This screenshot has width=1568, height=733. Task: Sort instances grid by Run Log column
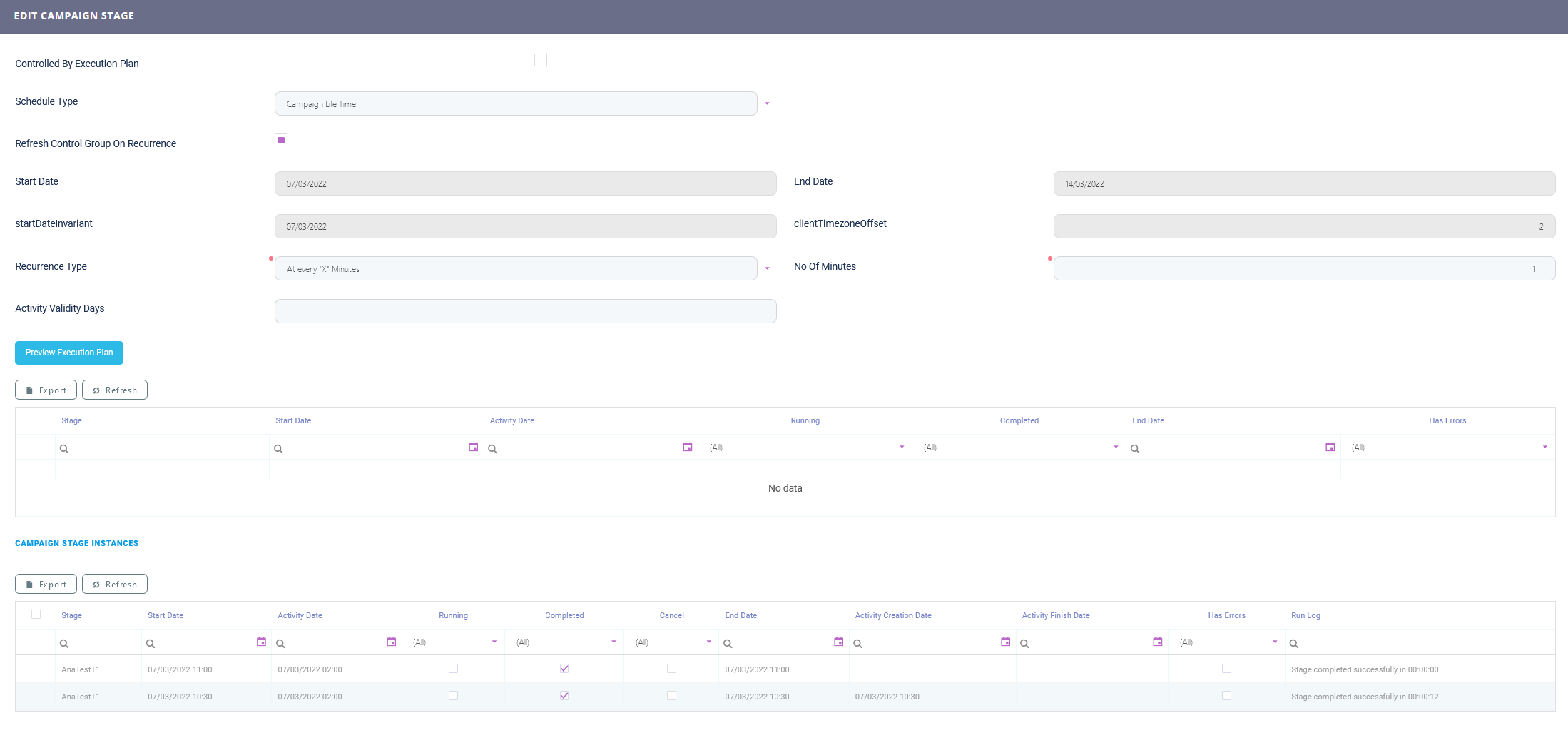[1305, 615]
